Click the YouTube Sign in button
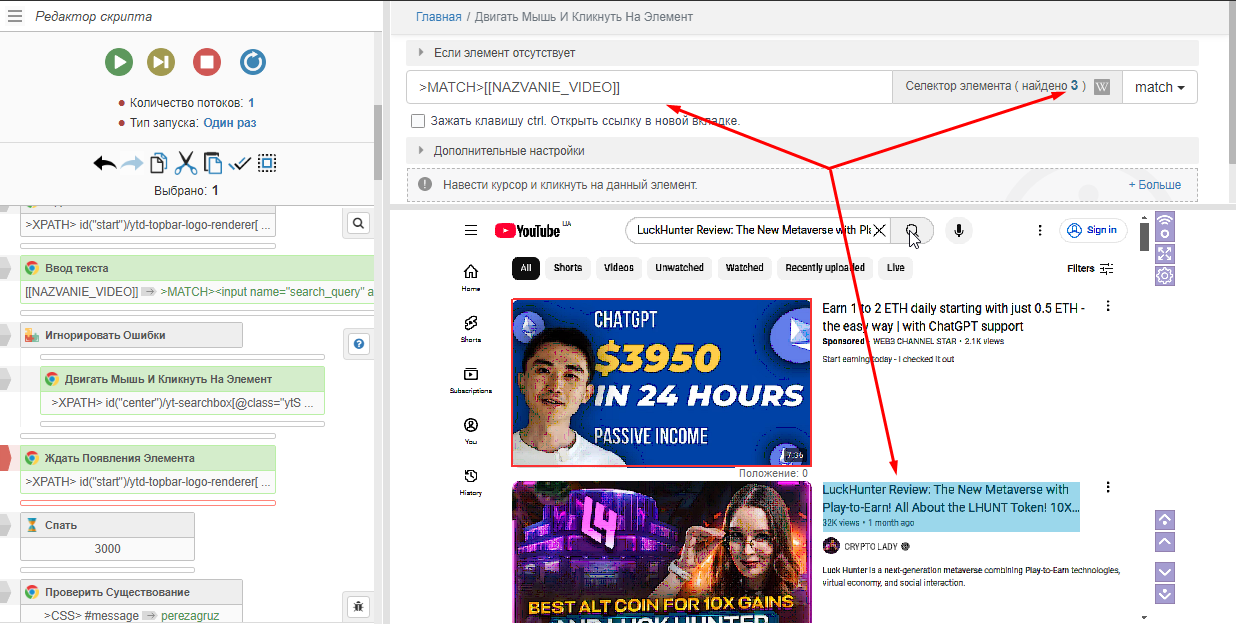 [x=1093, y=230]
